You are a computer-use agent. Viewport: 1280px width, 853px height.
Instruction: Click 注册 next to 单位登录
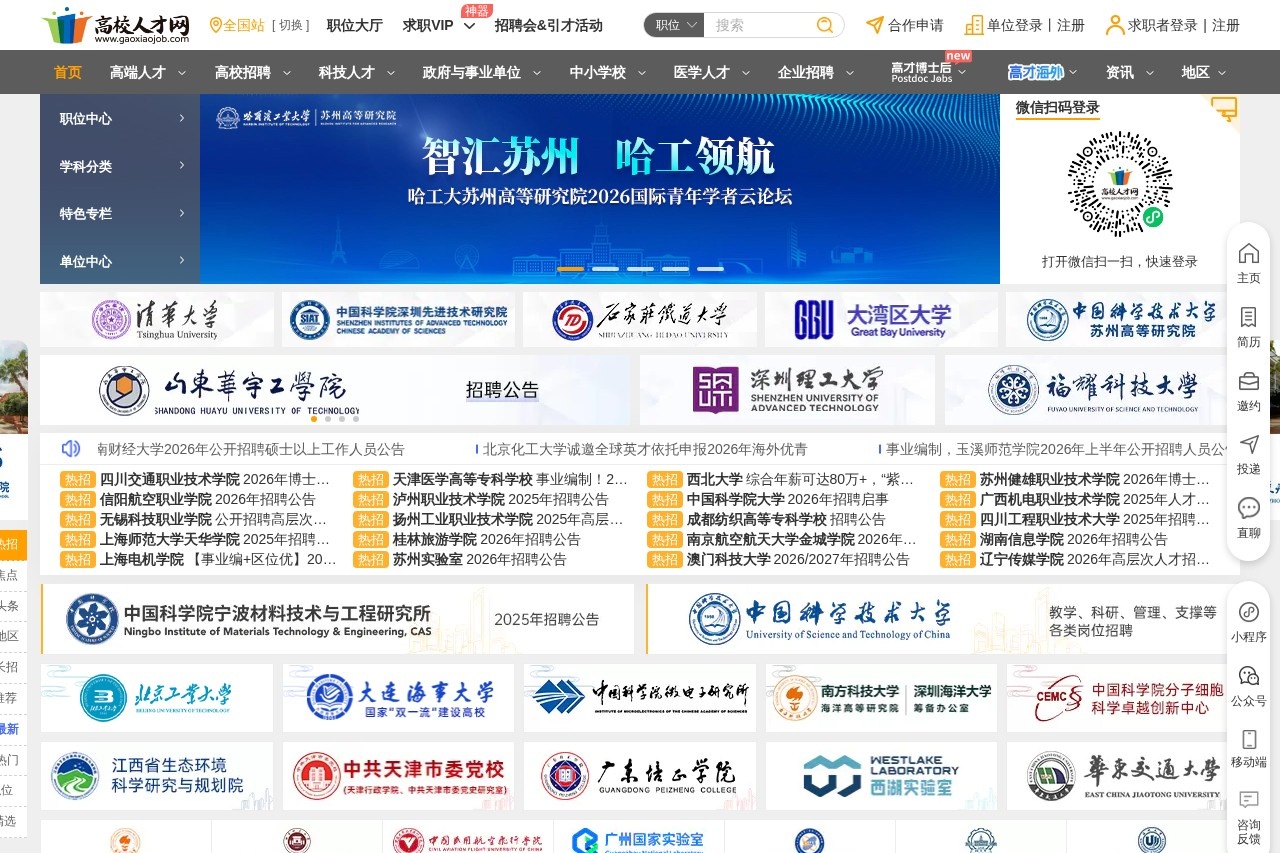tap(1071, 25)
